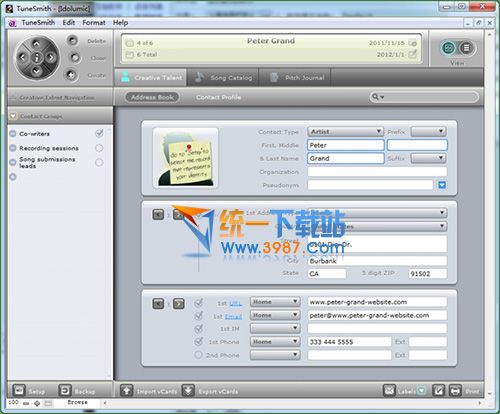
Task: Click the edit checkmark icon beside Print
Action: pyautogui.click(x=438, y=390)
